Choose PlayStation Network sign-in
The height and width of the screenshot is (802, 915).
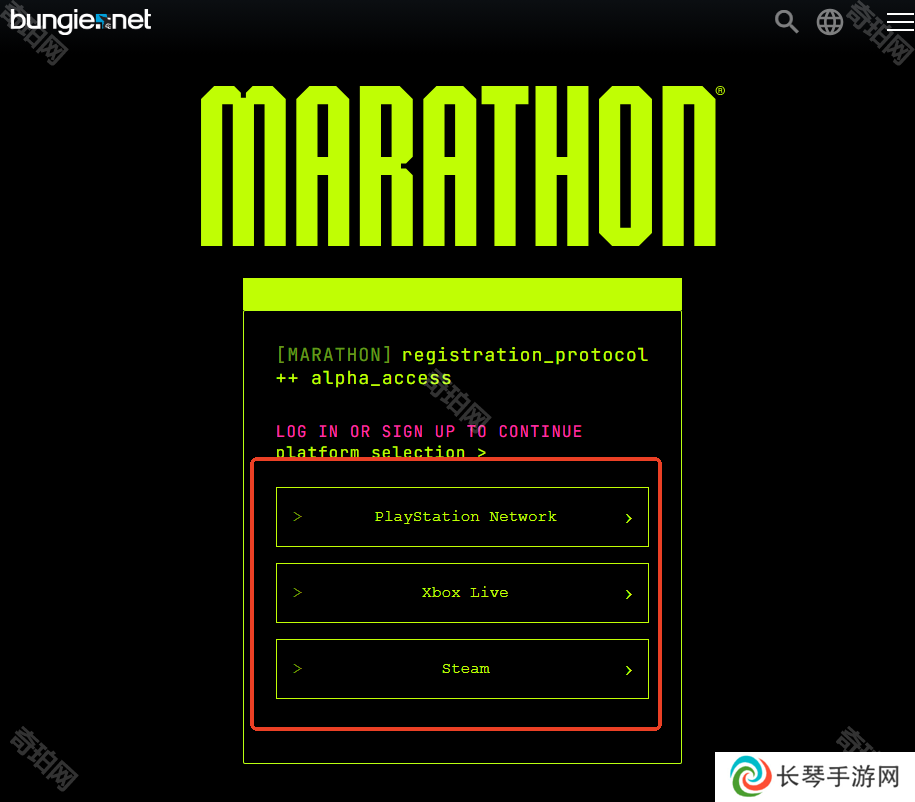coord(462,517)
